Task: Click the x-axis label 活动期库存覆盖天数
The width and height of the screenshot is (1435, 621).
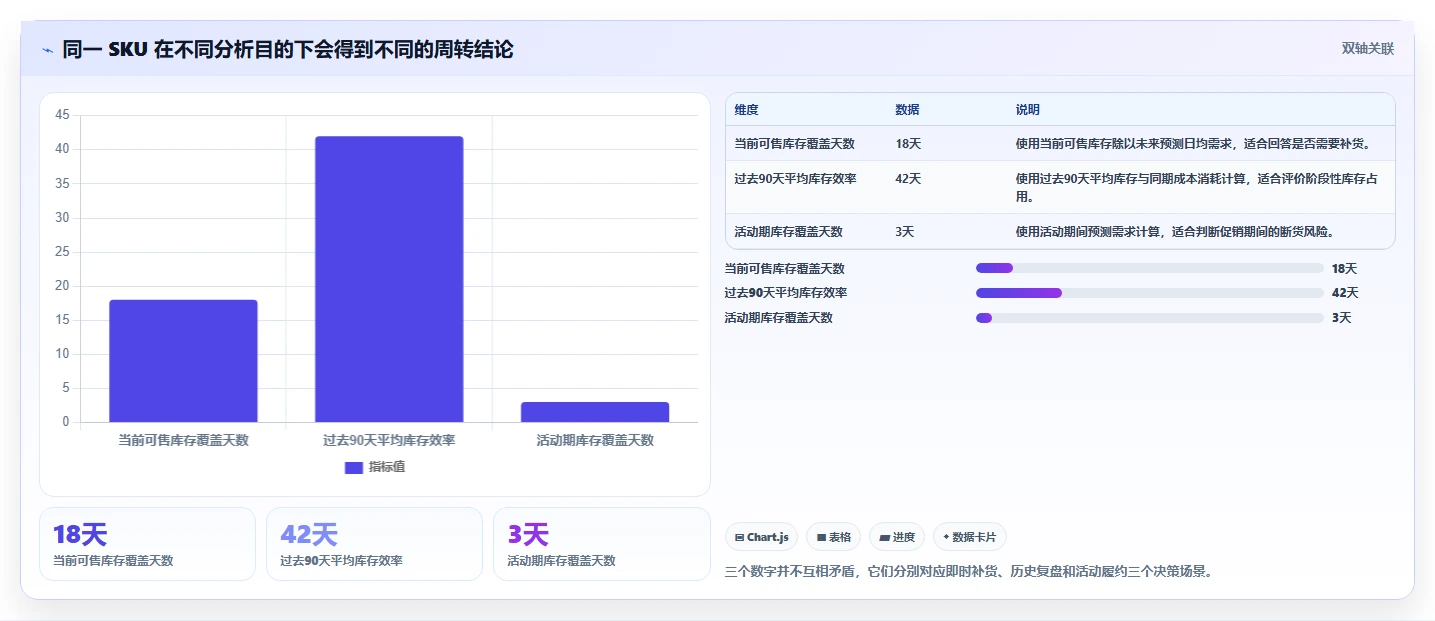Action: (x=595, y=440)
